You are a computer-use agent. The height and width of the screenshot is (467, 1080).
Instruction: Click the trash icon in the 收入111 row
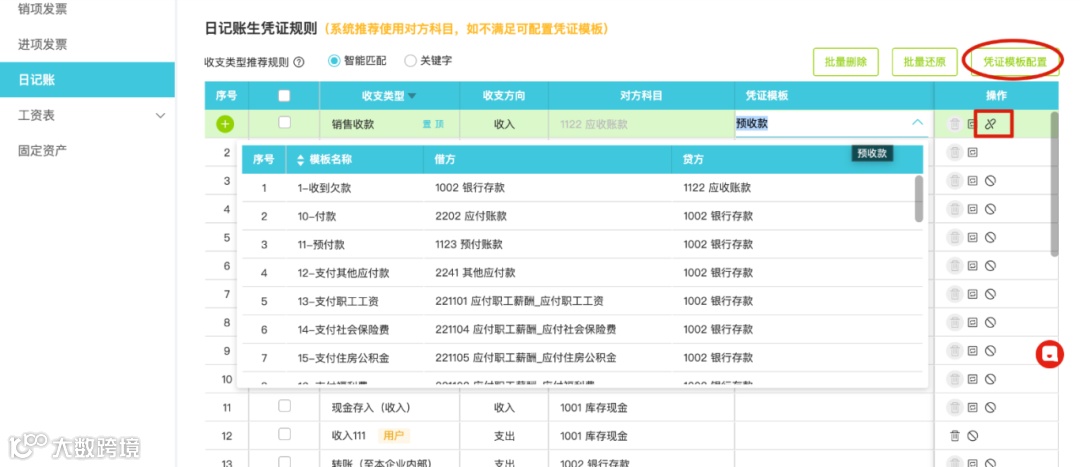click(x=955, y=435)
